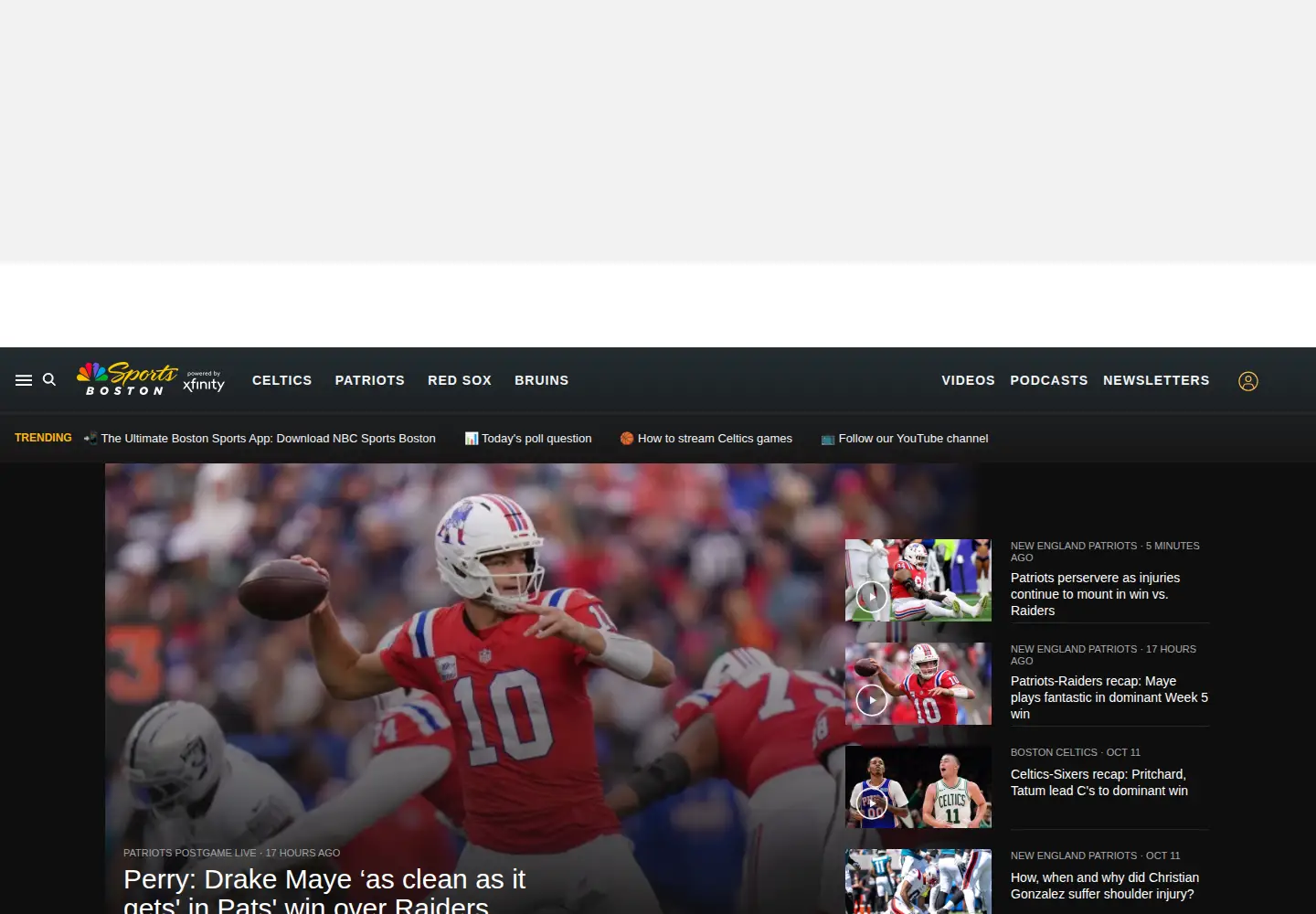Image resolution: width=1316 pixels, height=914 pixels.
Task: Click New England Patriots · Oct 11 label
Action: tap(1095, 856)
